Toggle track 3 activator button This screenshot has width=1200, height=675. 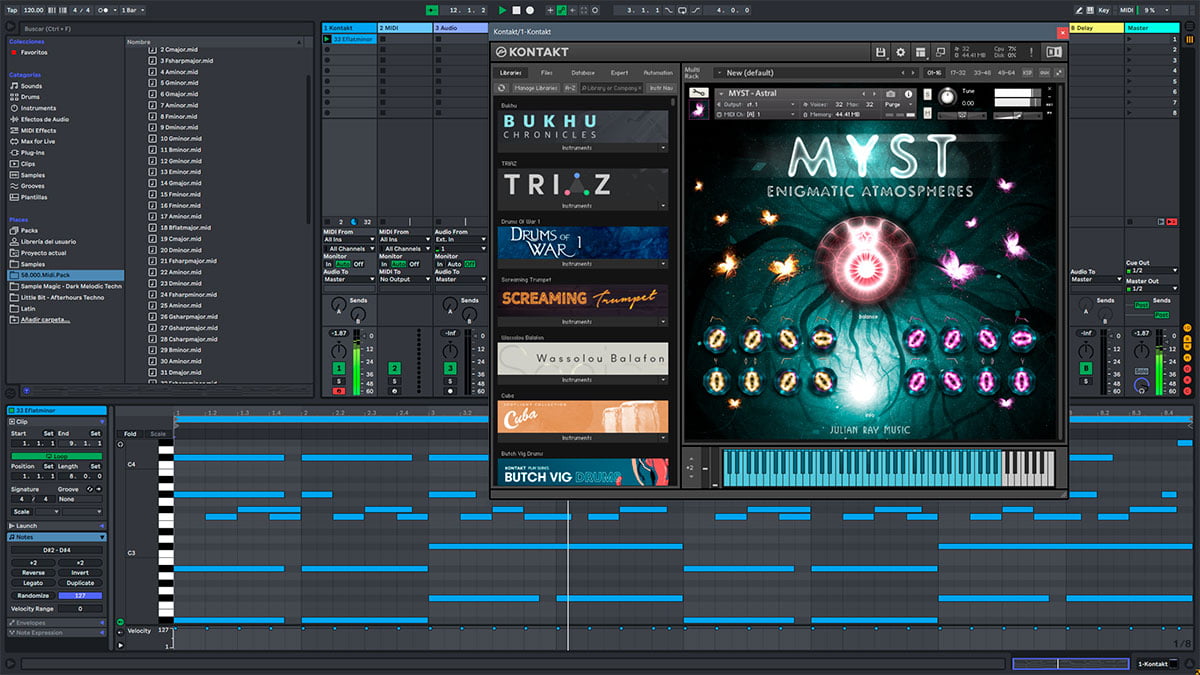(450, 369)
